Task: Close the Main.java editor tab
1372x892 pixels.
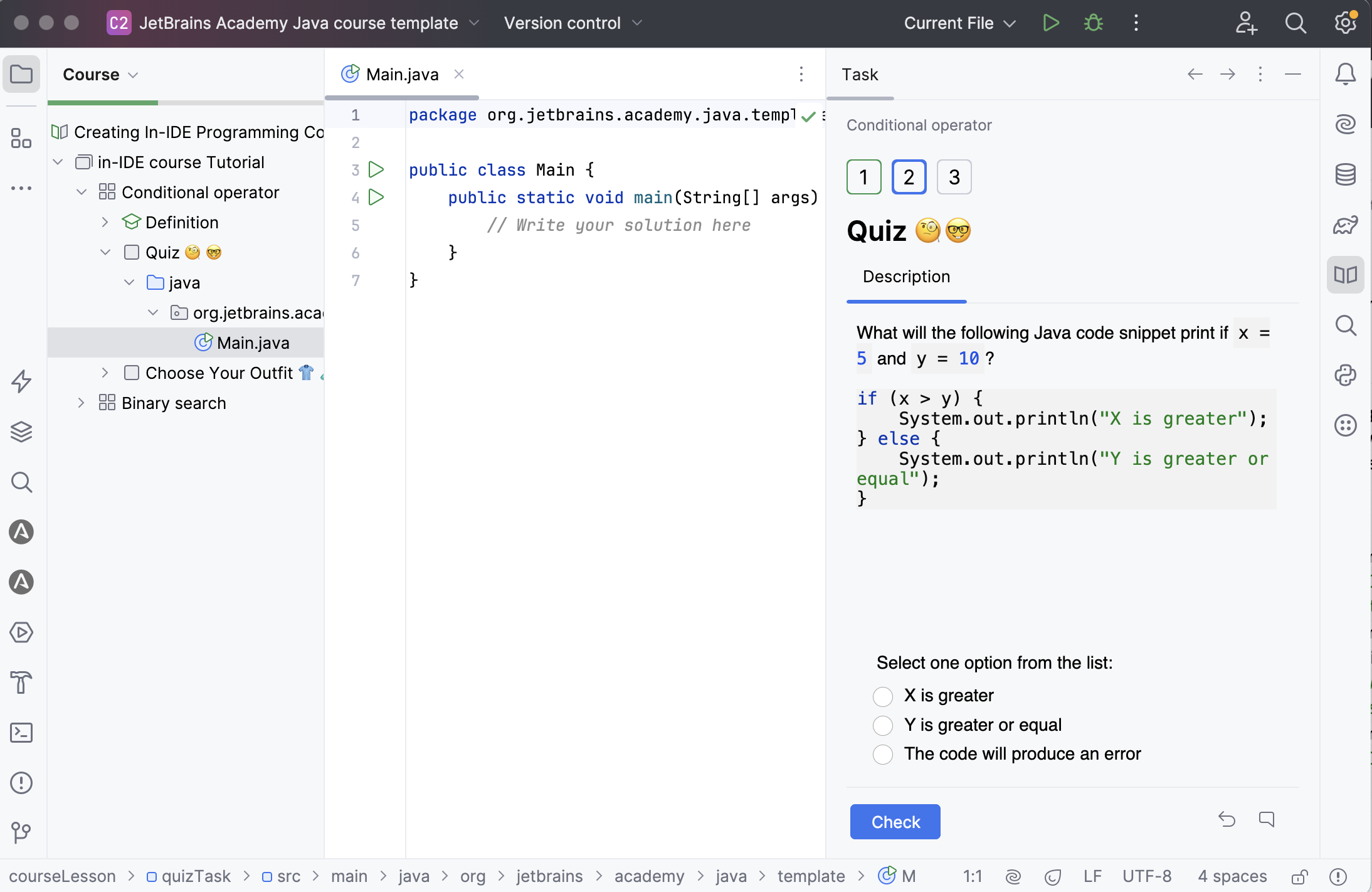Action: click(x=459, y=74)
